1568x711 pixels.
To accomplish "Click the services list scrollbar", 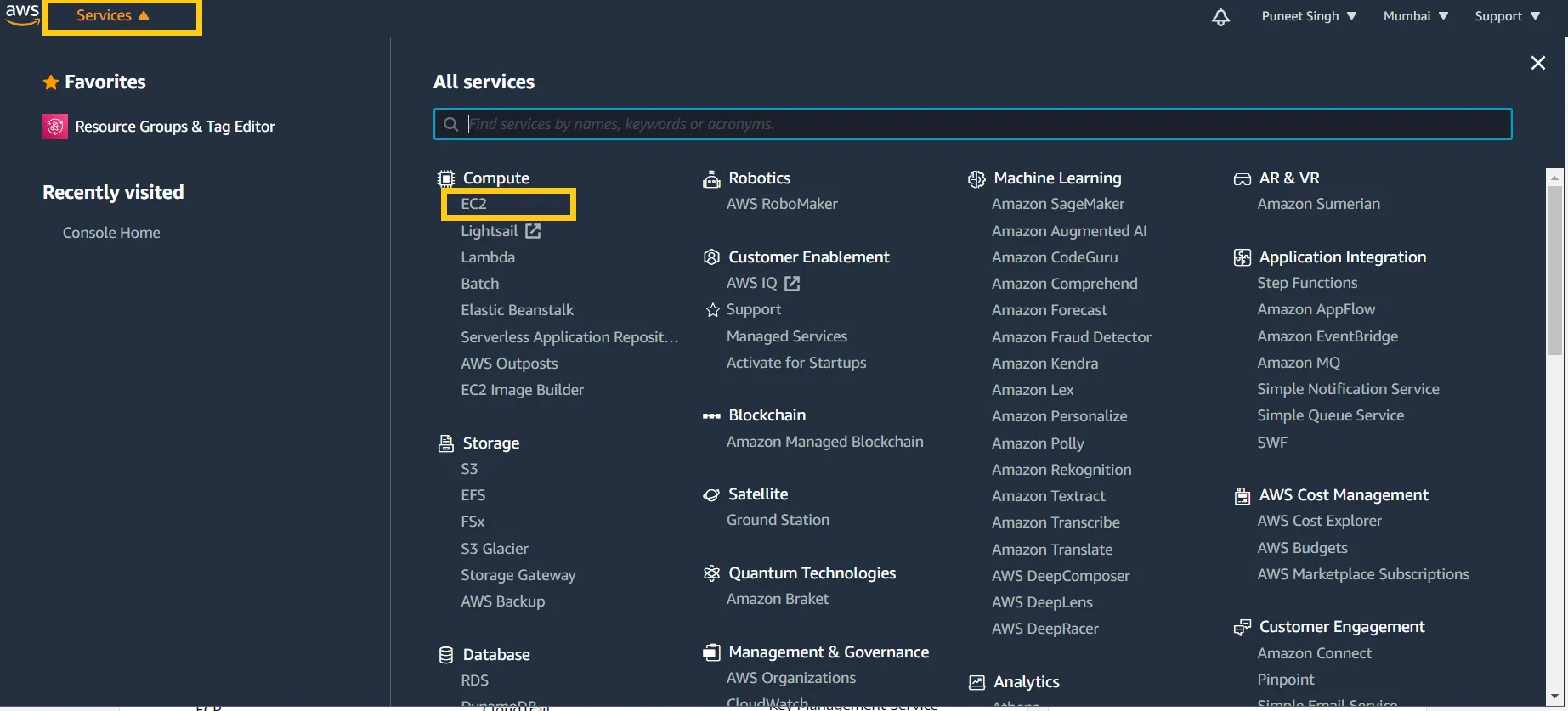I will 1555,272.
